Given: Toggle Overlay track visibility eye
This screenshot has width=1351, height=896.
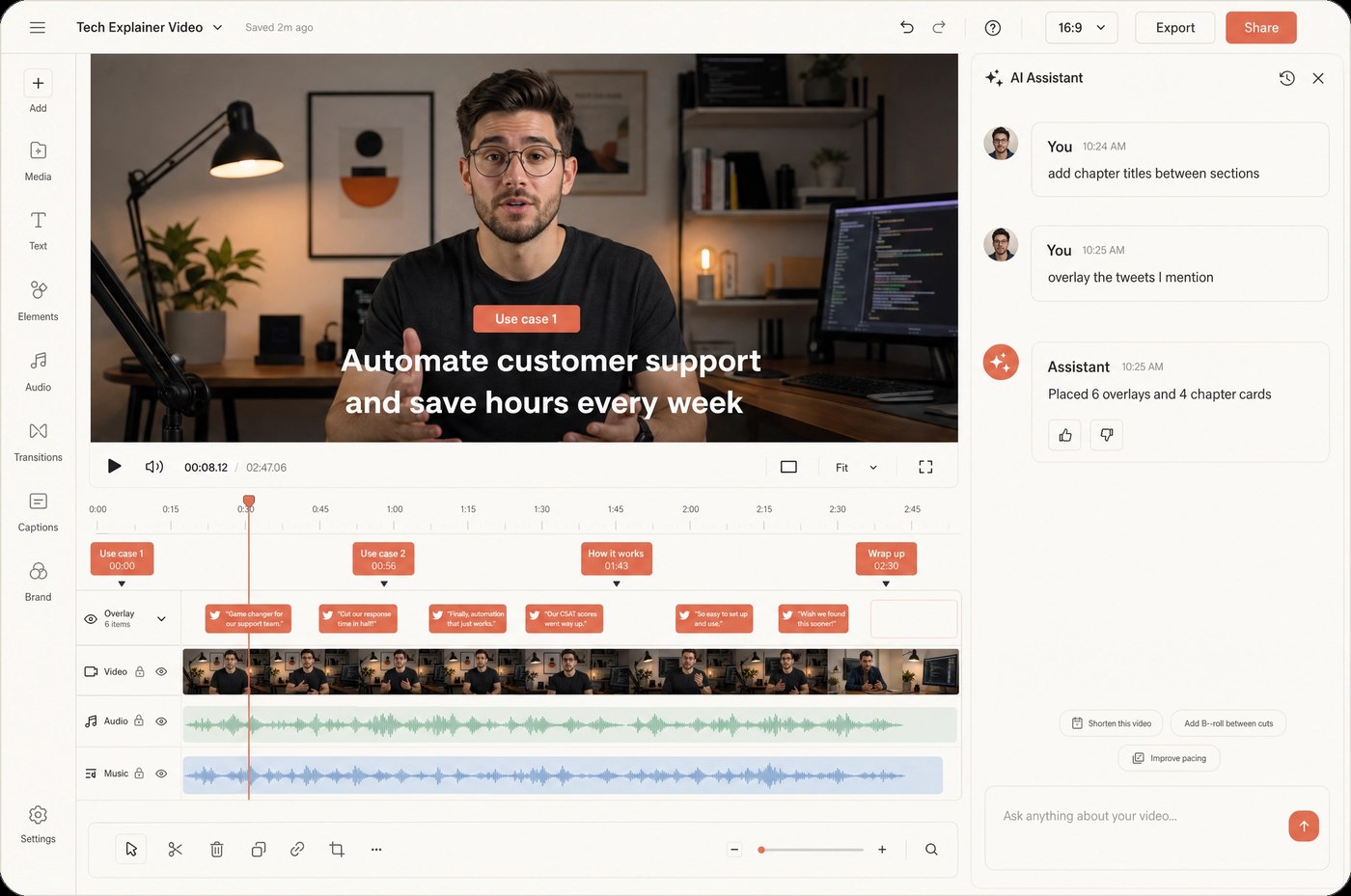Looking at the screenshot, I should pos(91,619).
